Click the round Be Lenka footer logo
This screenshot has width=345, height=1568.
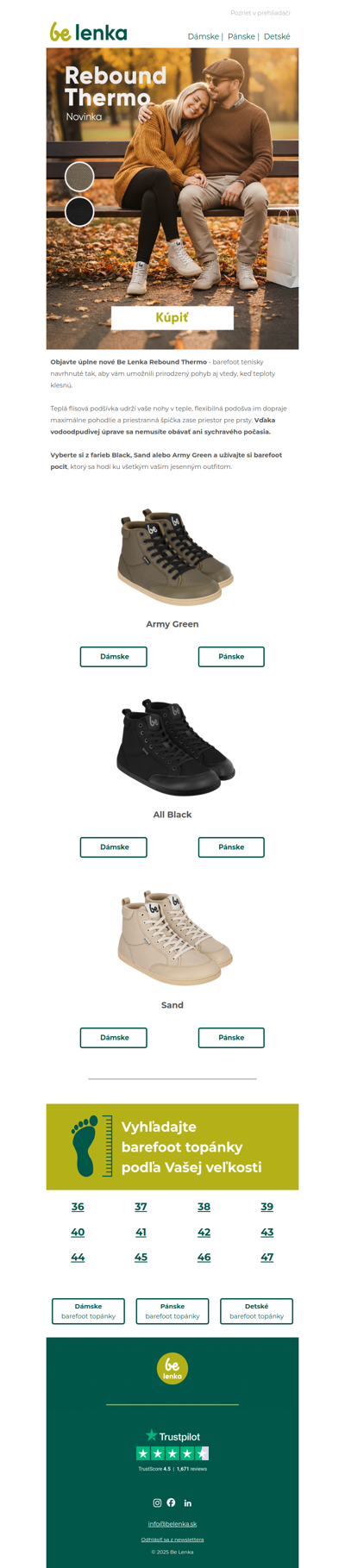click(172, 1368)
